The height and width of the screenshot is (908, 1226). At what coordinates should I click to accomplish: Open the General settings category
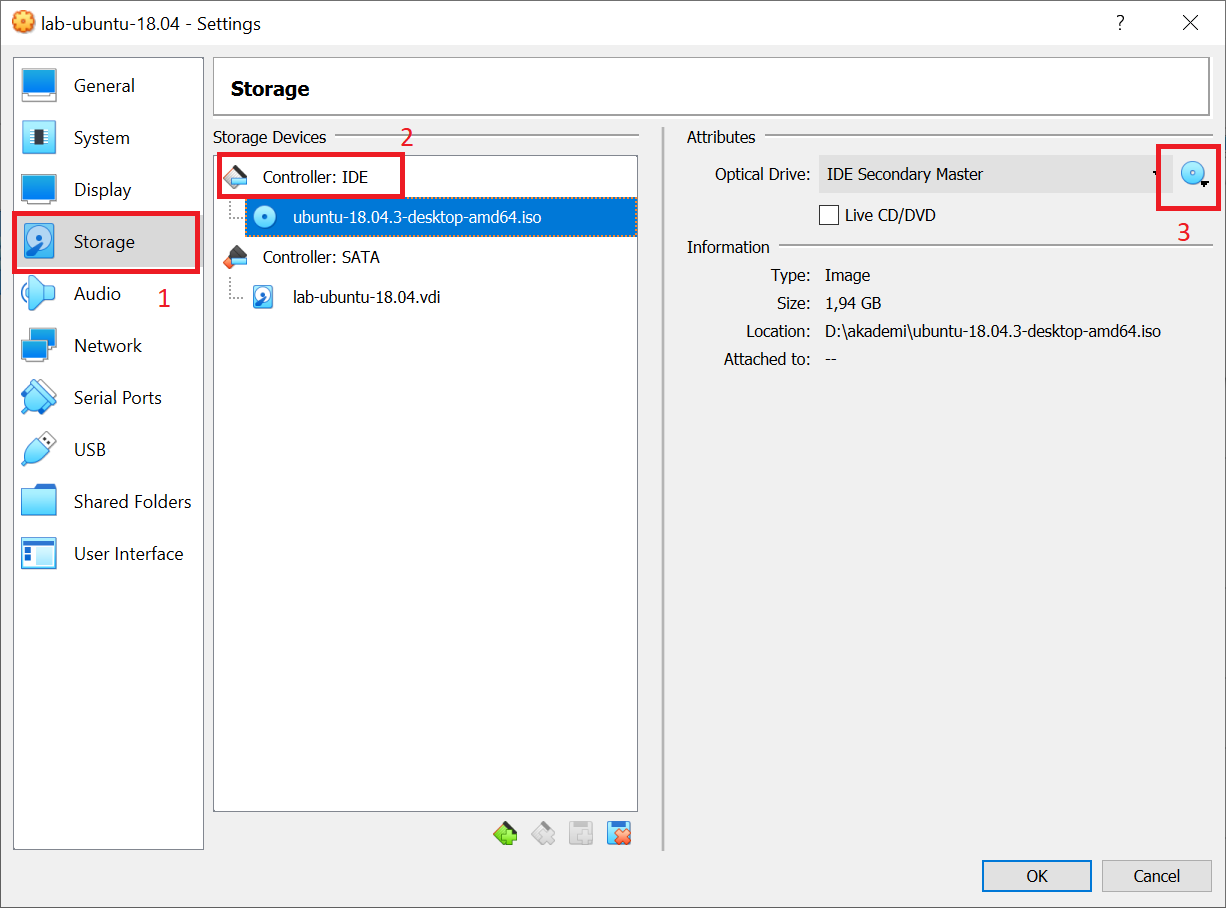pyautogui.click(x=108, y=86)
